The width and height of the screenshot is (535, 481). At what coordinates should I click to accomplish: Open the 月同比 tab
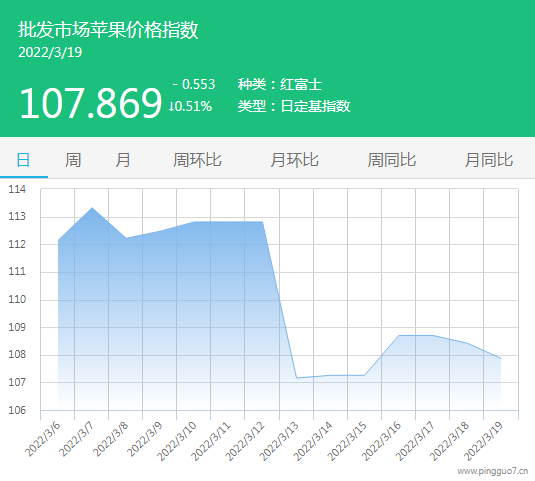point(489,160)
